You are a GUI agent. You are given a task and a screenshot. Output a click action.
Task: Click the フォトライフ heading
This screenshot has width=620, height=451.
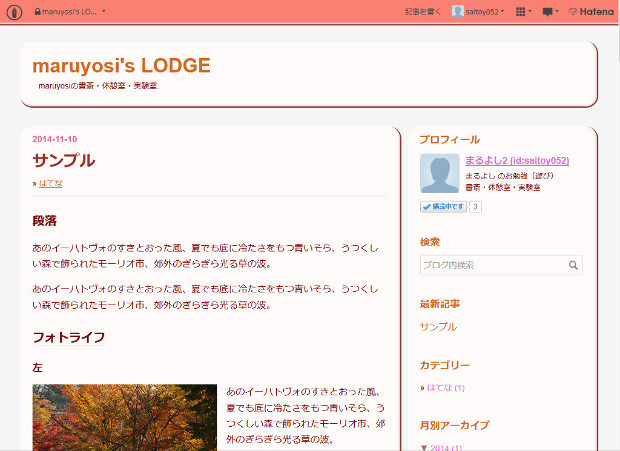click(x=69, y=338)
